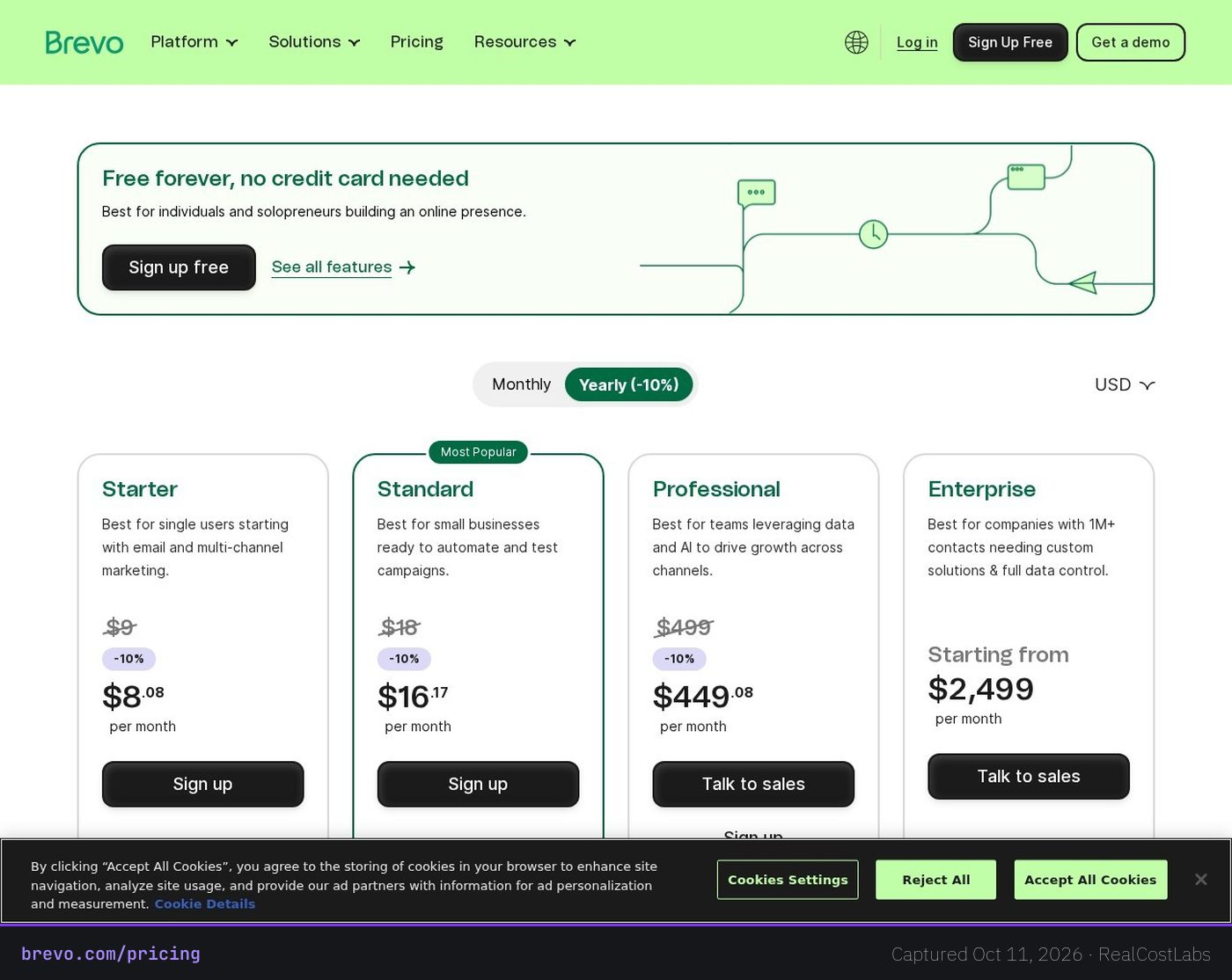Click the $449.08 Professional price
This screenshot has width=1232, height=980.
click(703, 696)
